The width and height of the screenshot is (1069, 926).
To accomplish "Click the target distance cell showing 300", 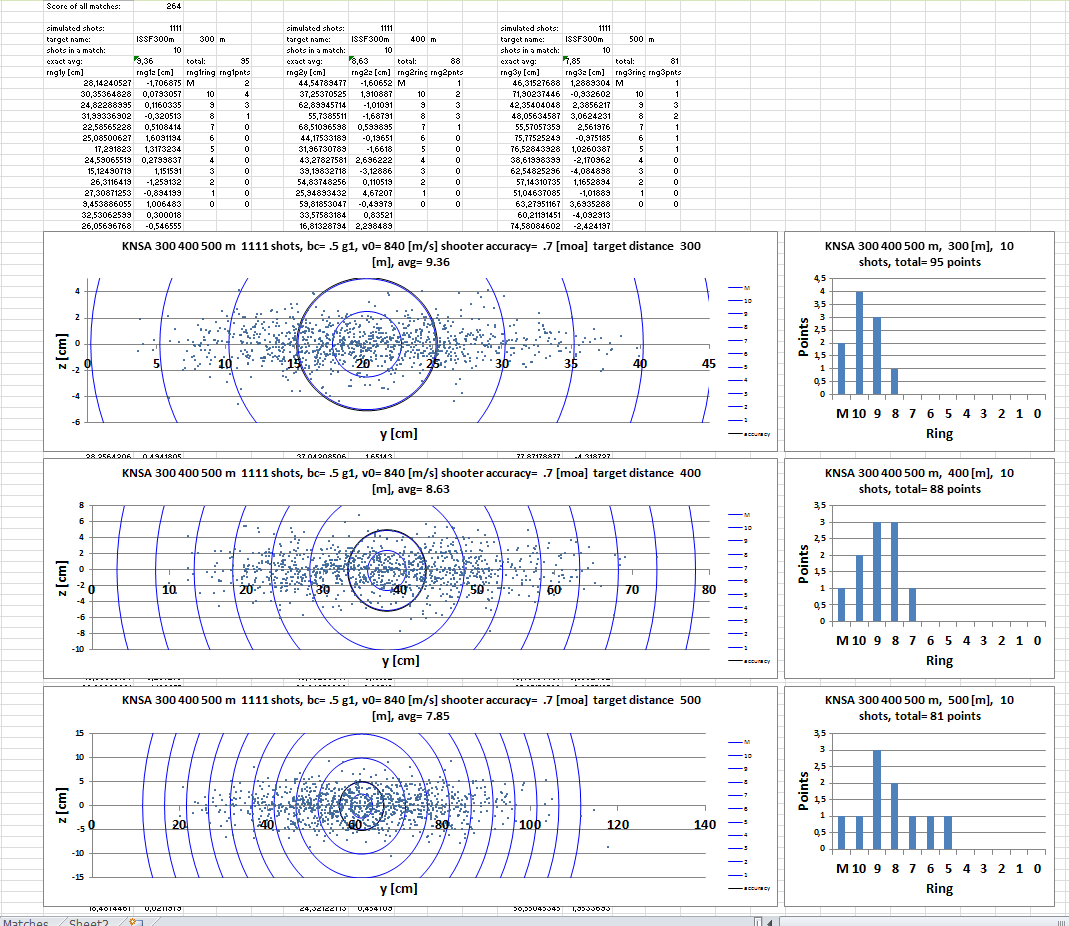I will [x=200, y=40].
